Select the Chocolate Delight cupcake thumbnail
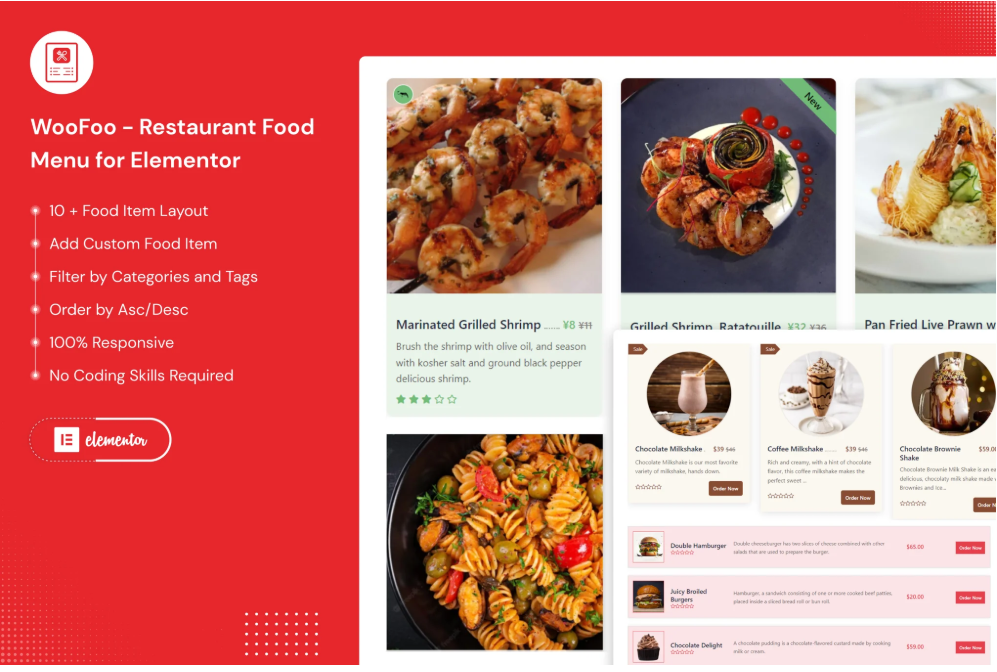Image resolution: width=997 pixels, height=672 pixels. point(649,647)
